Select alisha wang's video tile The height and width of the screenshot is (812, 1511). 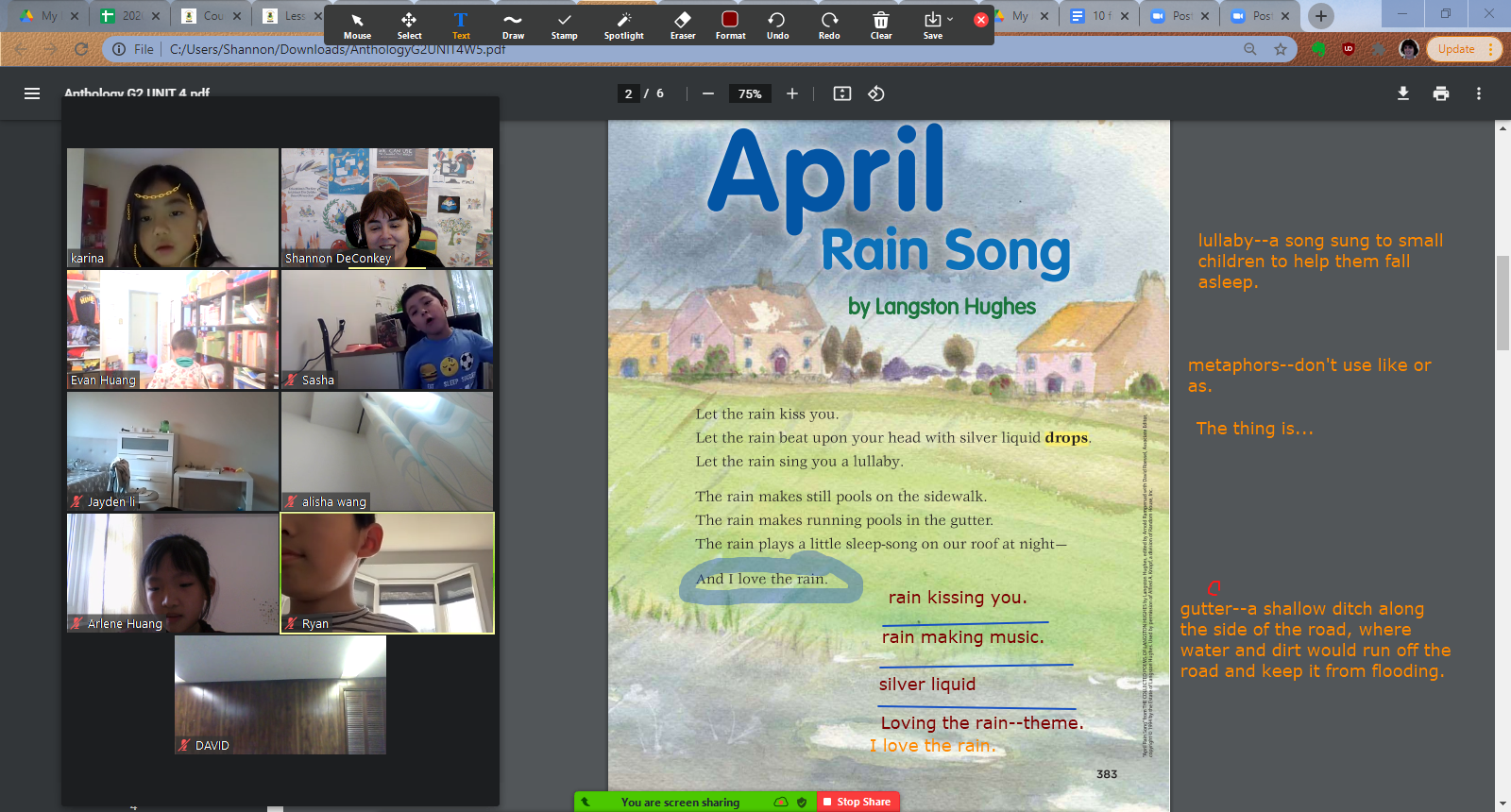point(387,451)
